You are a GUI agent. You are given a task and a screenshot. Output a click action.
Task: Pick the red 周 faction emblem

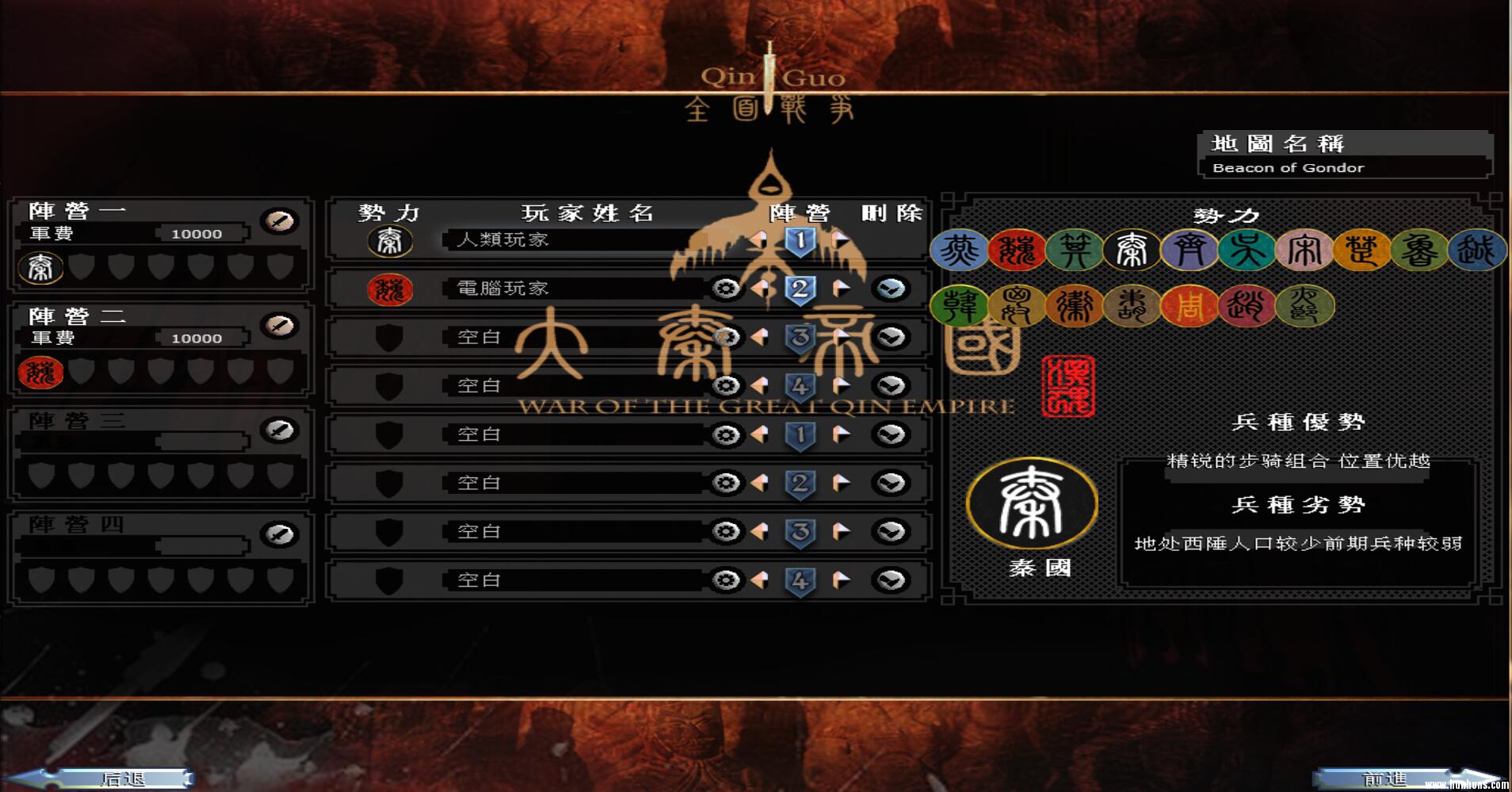click(x=1189, y=306)
